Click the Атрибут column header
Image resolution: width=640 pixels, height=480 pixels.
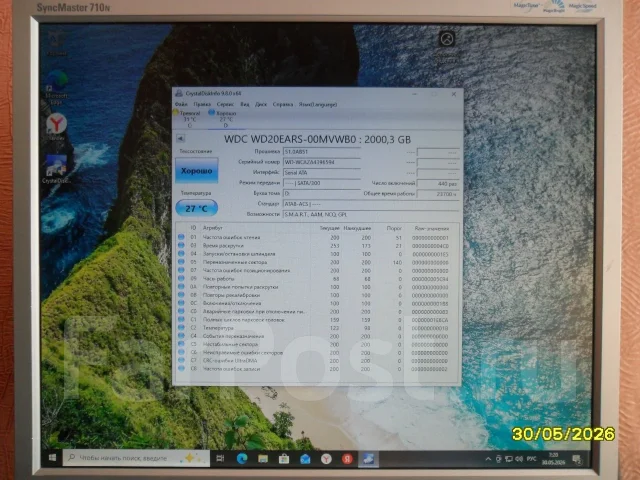pos(213,228)
